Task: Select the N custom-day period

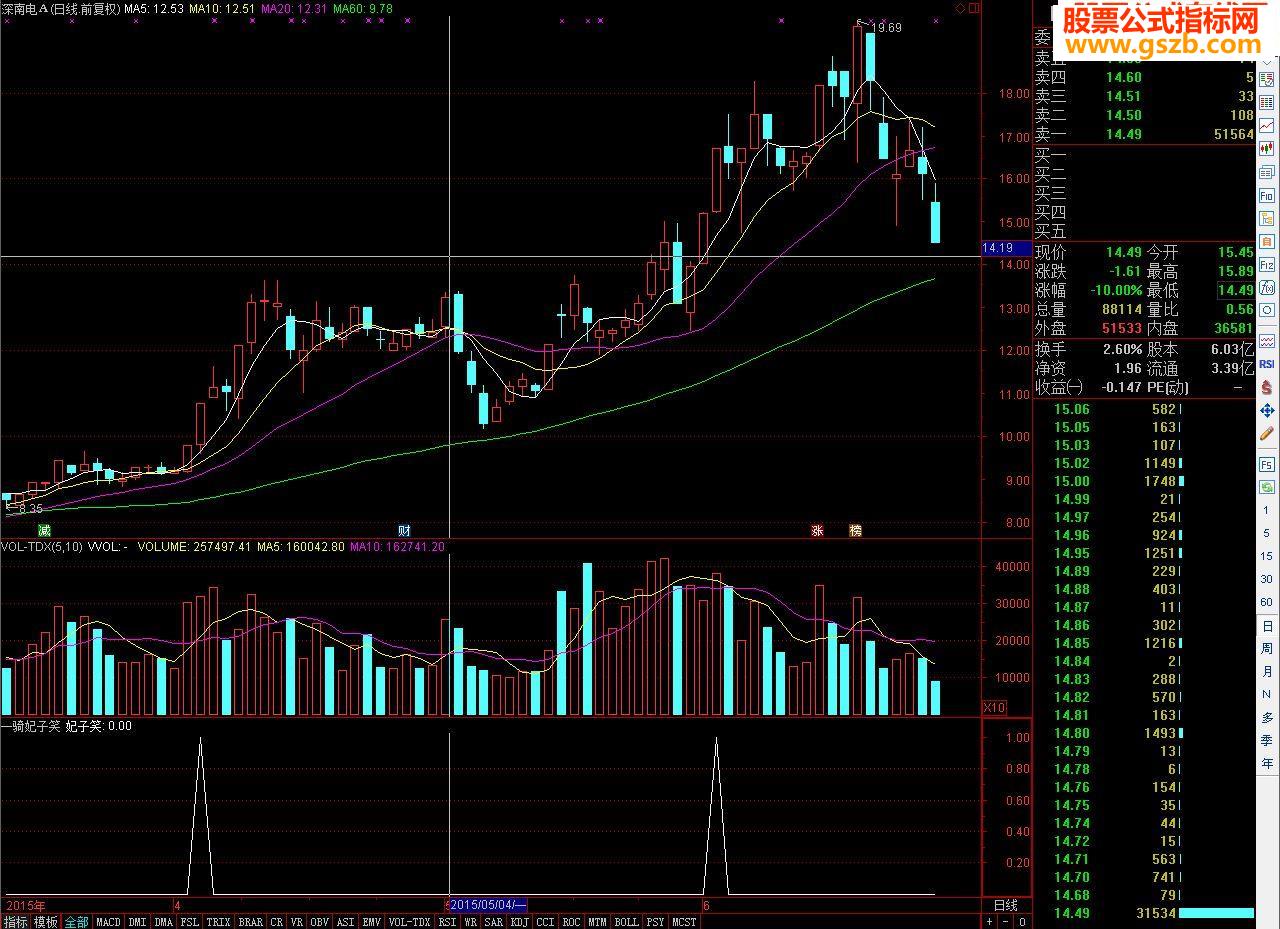Action: (1266, 694)
